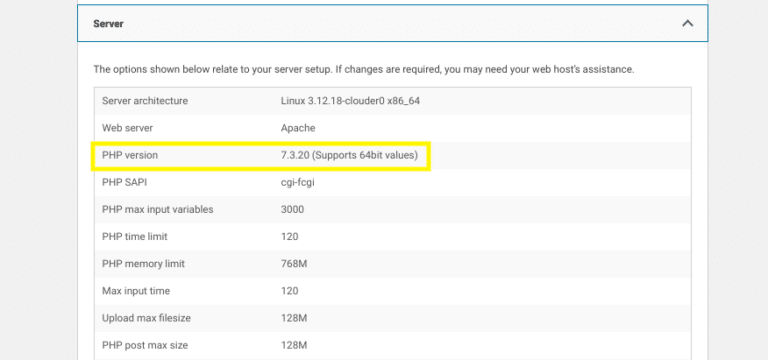Image resolution: width=768 pixels, height=360 pixels.
Task: Select the Server architecture label
Action: (145, 101)
